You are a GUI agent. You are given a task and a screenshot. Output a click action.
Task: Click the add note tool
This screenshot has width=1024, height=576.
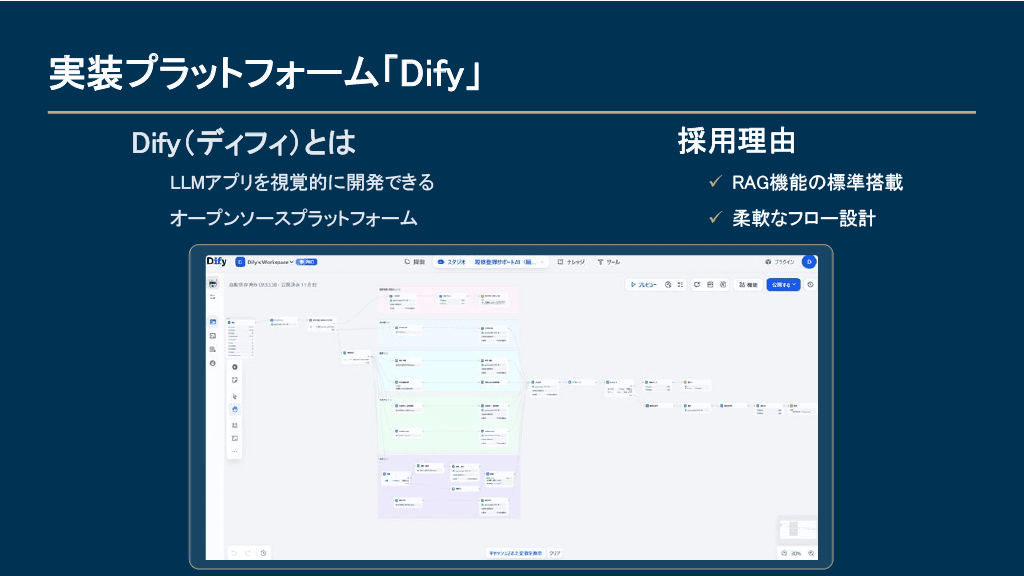tap(234, 380)
